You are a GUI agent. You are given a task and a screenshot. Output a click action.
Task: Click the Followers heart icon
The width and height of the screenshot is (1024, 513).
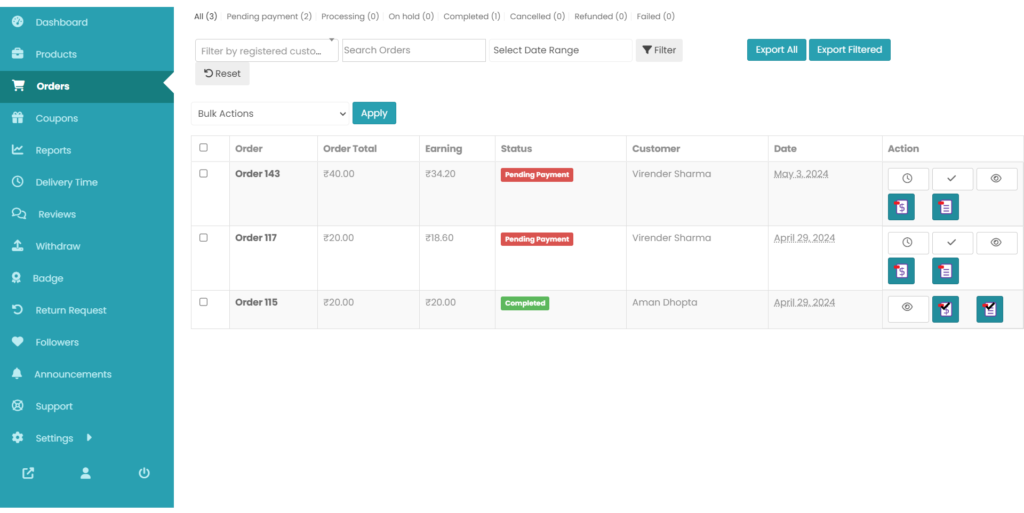tap(18, 341)
